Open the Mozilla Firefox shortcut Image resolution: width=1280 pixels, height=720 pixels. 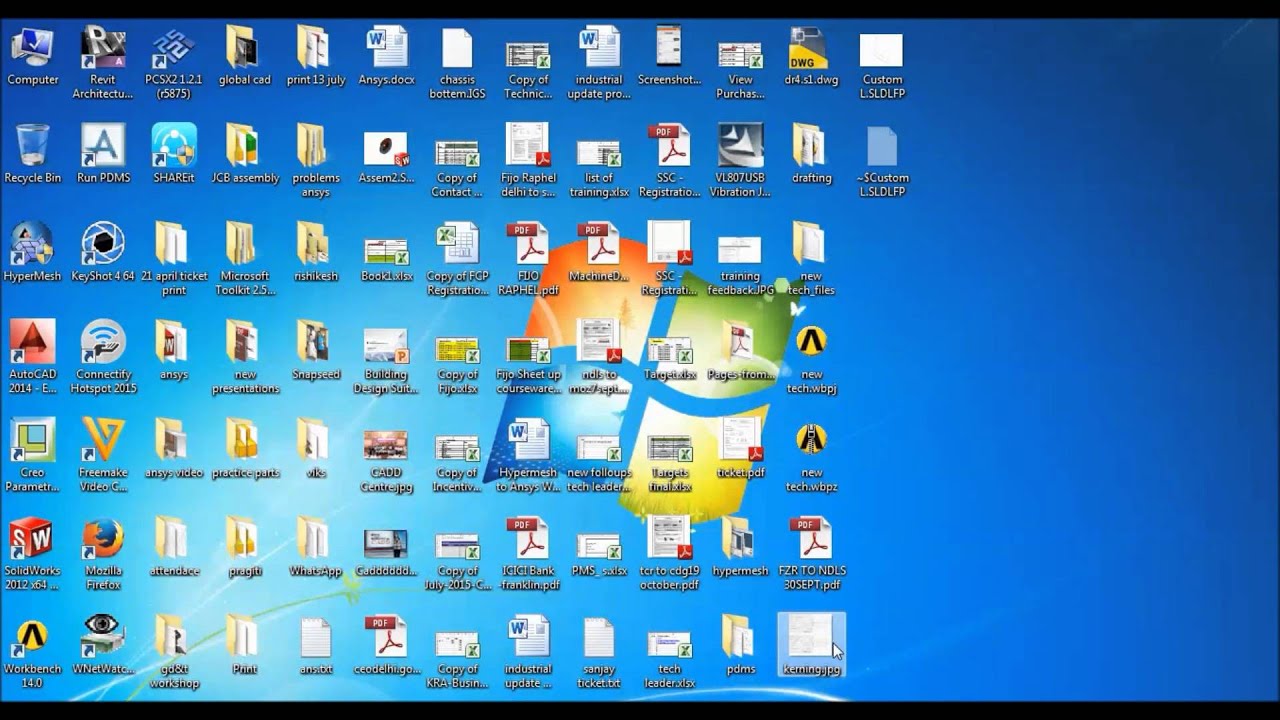[x=103, y=553]
